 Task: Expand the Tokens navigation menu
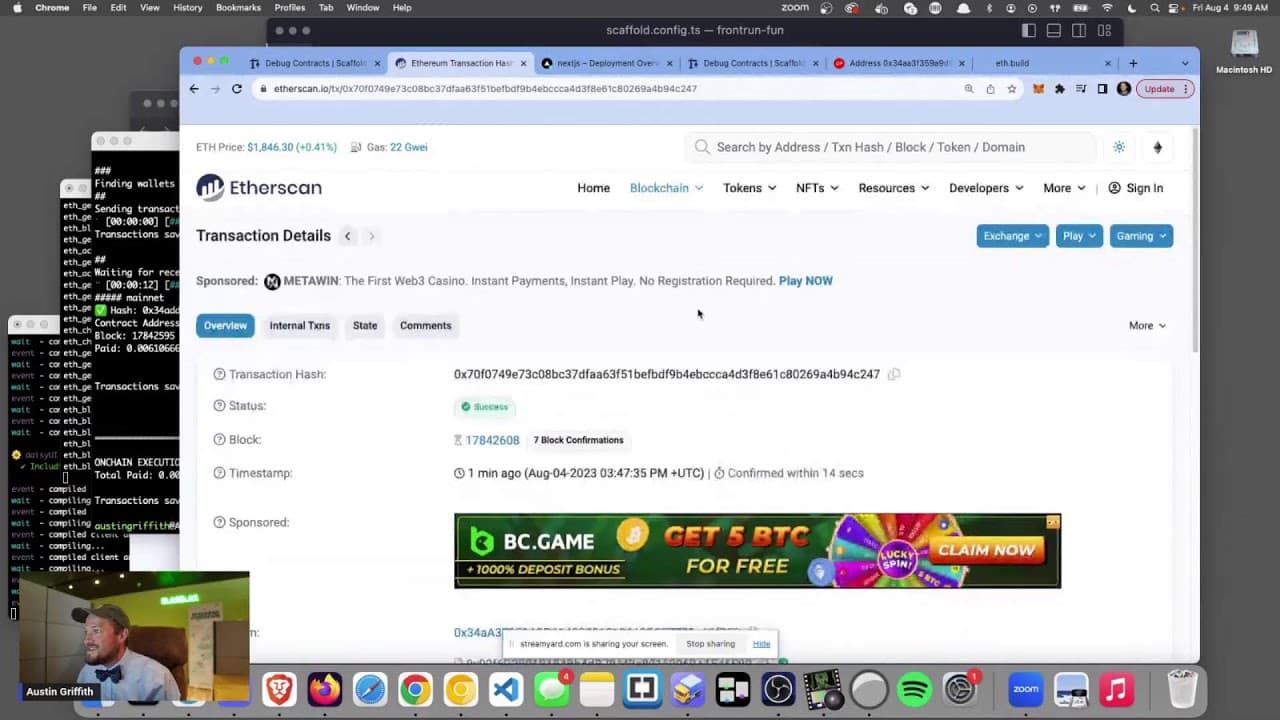pos(750,188)
